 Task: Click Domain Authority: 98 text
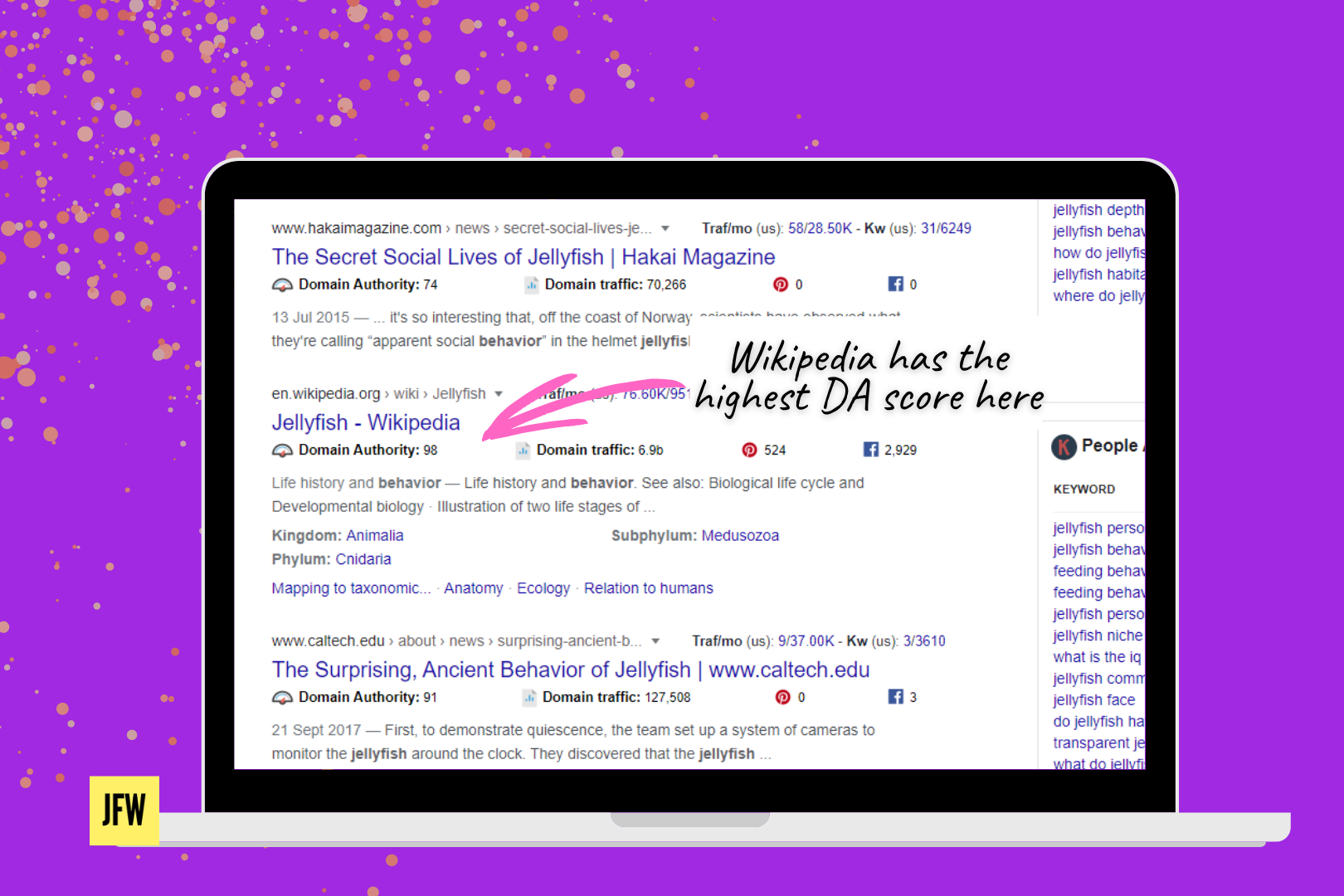368,450
